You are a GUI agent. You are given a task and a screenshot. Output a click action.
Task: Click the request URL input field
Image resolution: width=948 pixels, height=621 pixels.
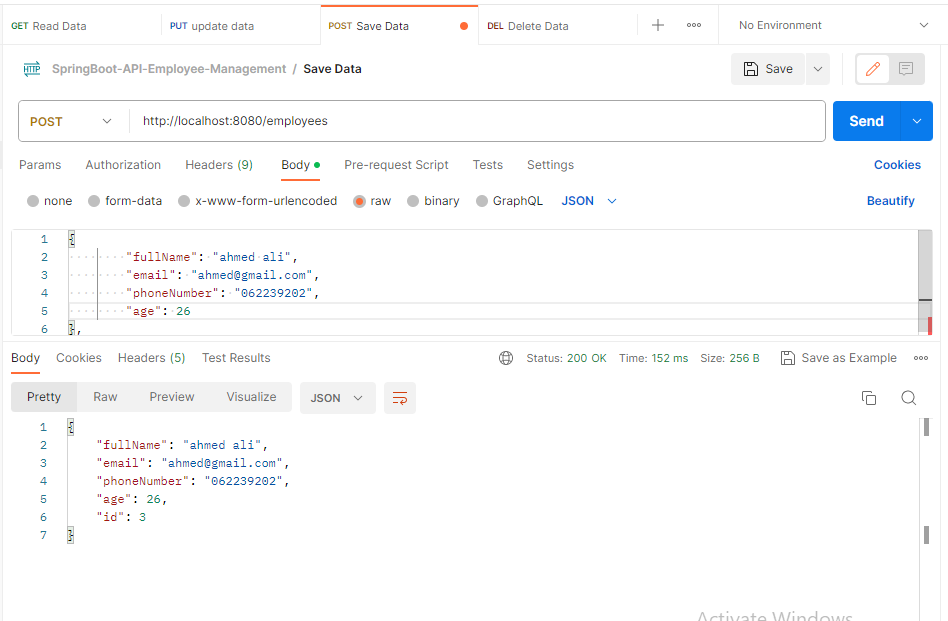pos(477,121)
